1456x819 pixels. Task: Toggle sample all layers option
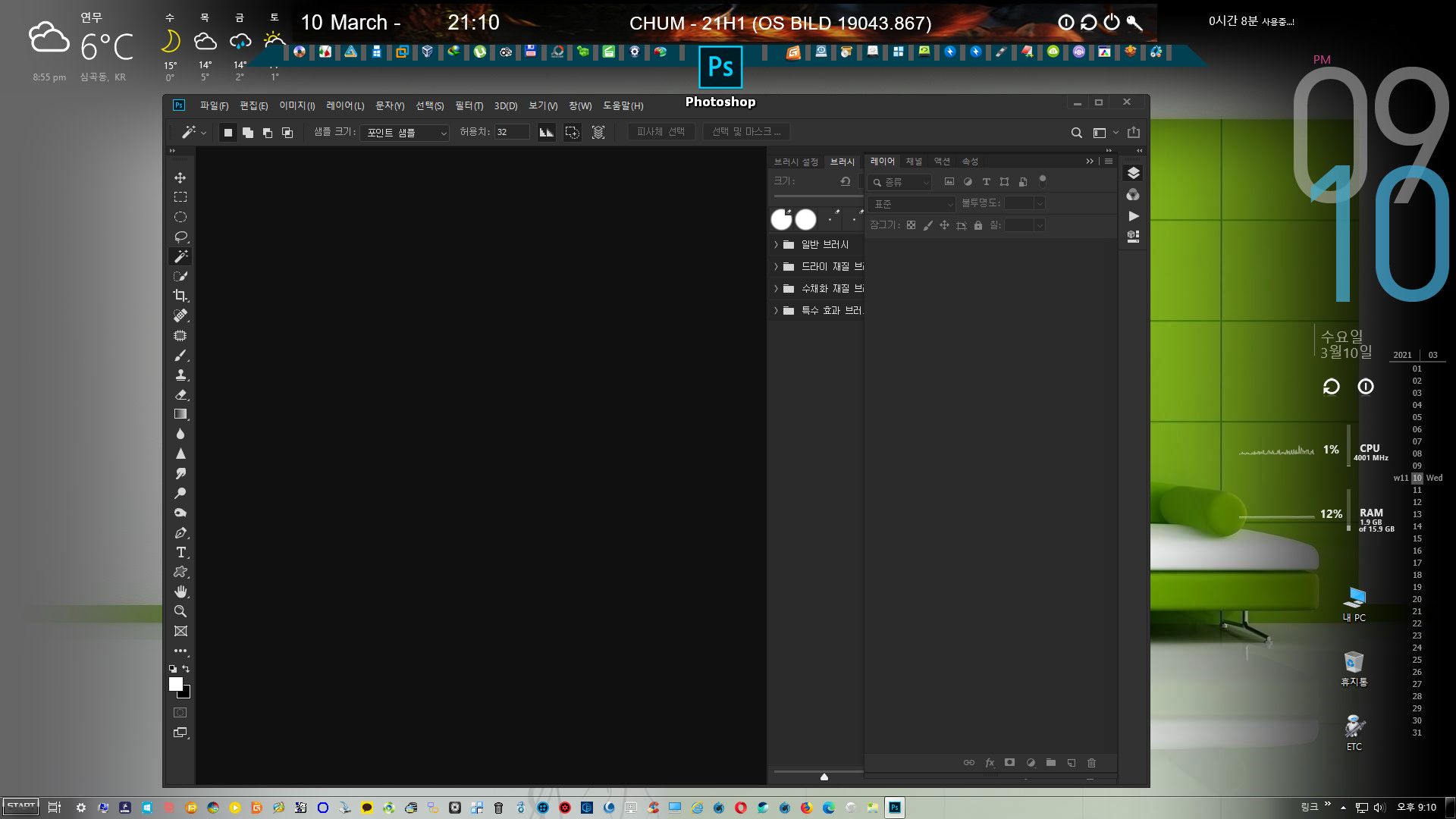coord(598,133)
